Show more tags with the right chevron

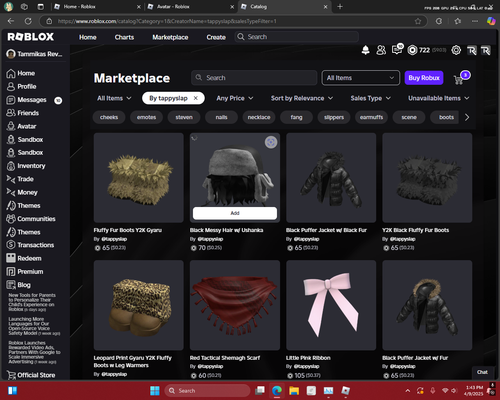point(467,117)
